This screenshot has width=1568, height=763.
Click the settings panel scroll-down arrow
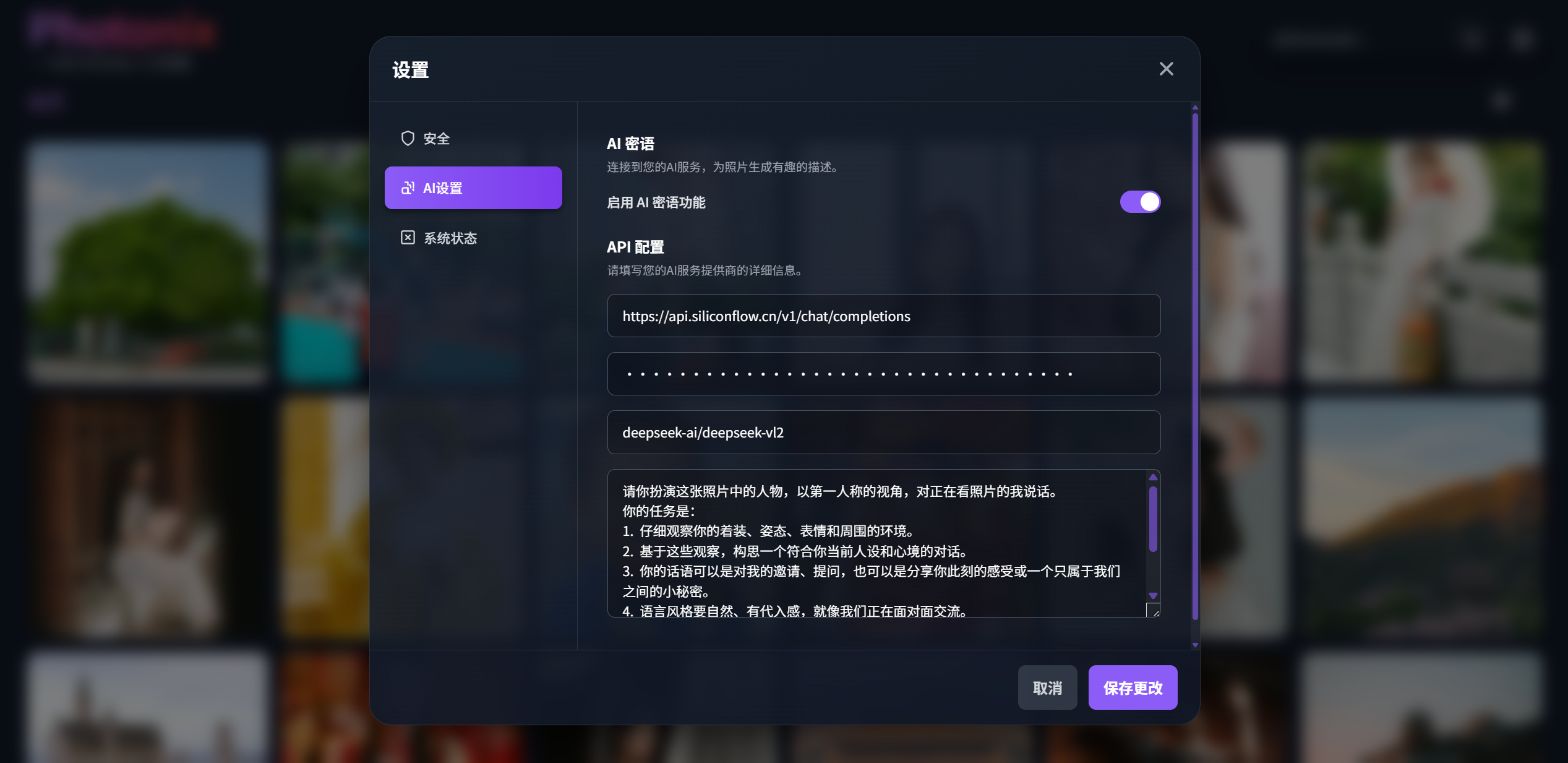tap(1195, 645)
